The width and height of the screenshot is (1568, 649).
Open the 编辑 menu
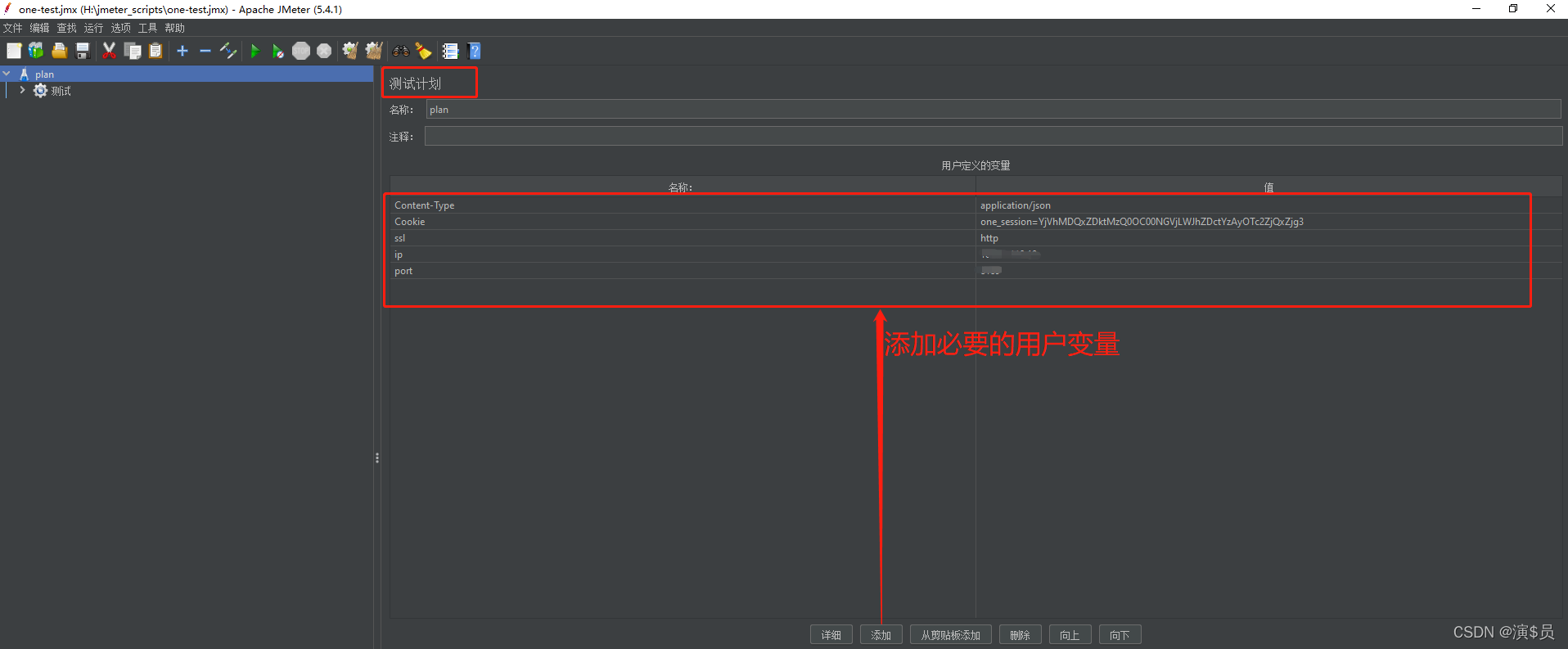click(x=40, y=28)
